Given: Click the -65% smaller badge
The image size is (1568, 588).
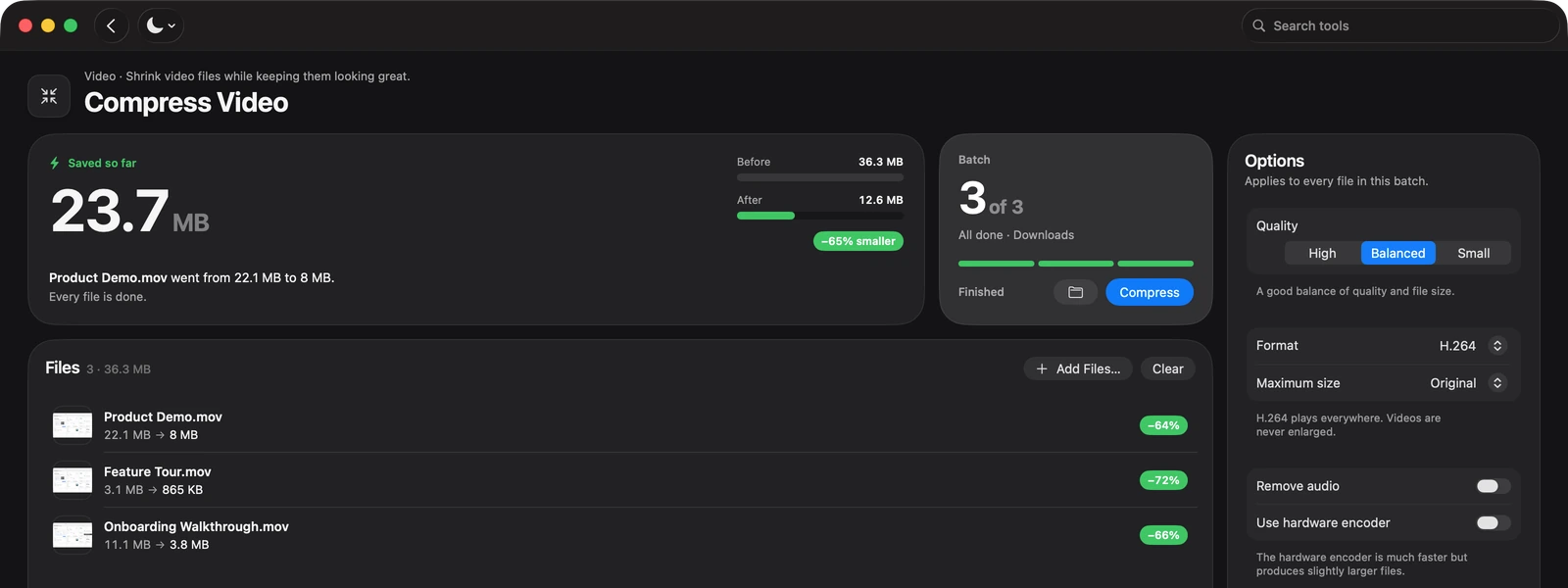Looking at the screenshot, I should click(x=858, y=241).
